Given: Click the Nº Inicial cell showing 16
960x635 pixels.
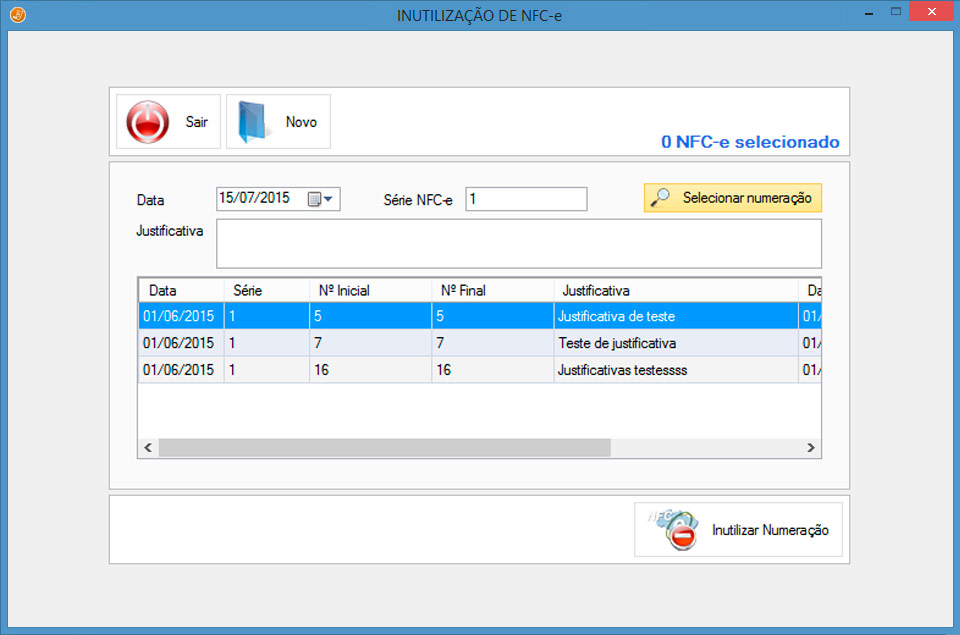Looking at the screenshot, I should pos(370,370).
